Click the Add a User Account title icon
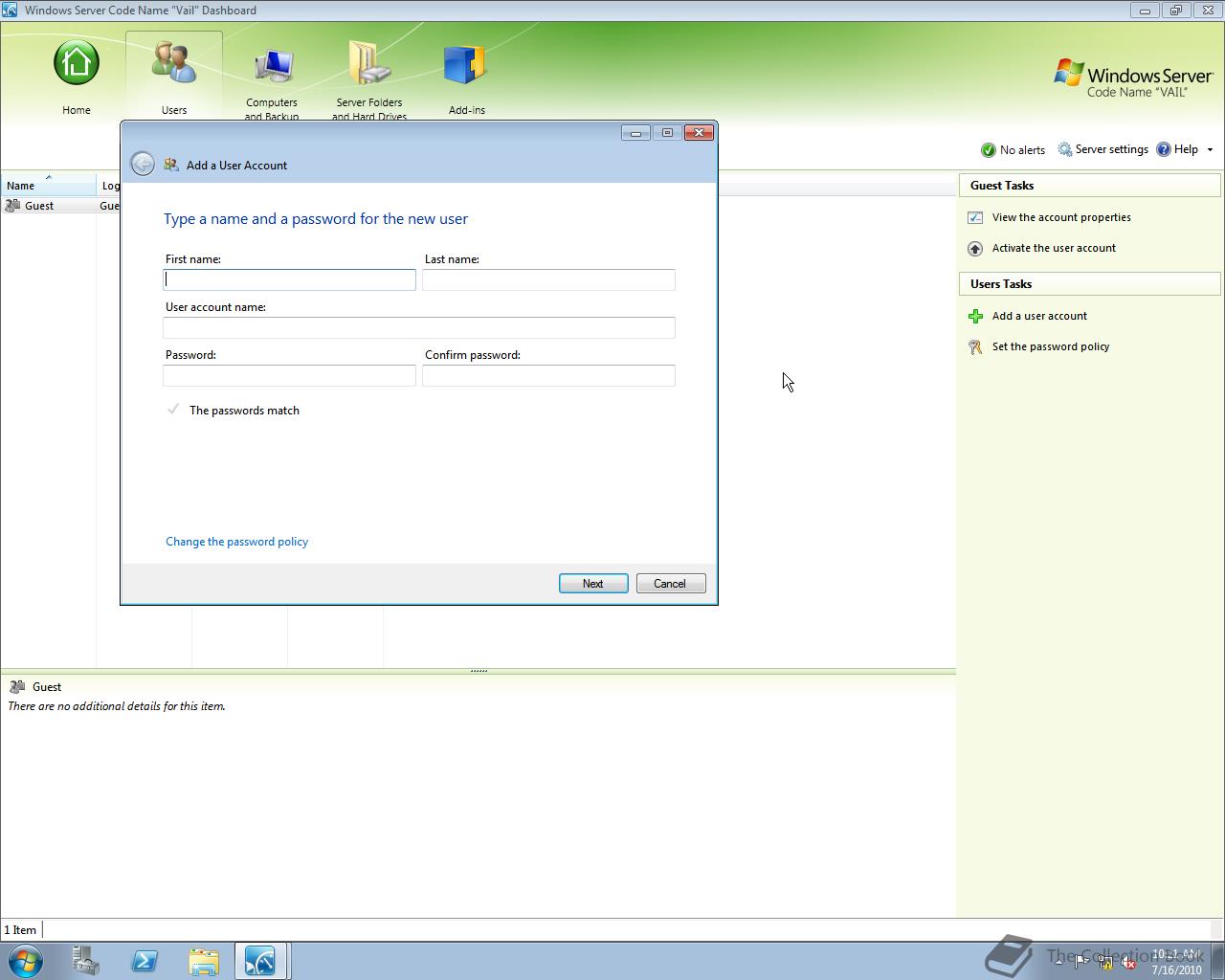The image size is (1225, 980). [x=171, y=165]
